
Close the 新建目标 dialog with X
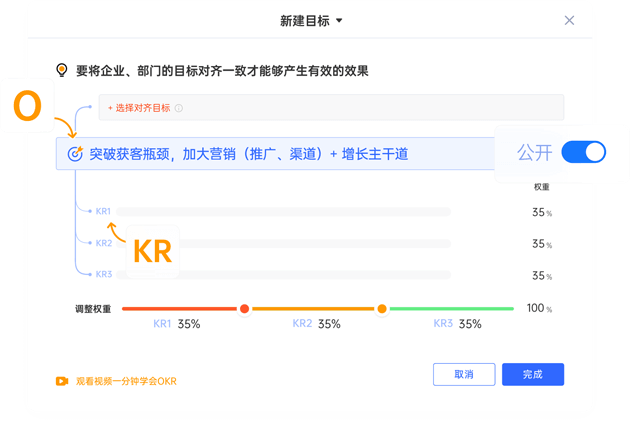point(570,20)
